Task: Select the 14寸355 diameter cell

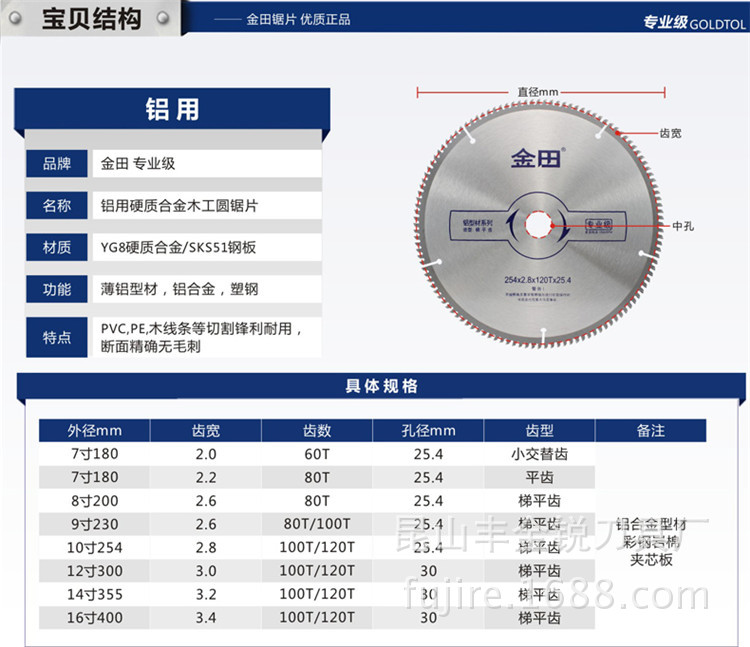Action: 94,594
